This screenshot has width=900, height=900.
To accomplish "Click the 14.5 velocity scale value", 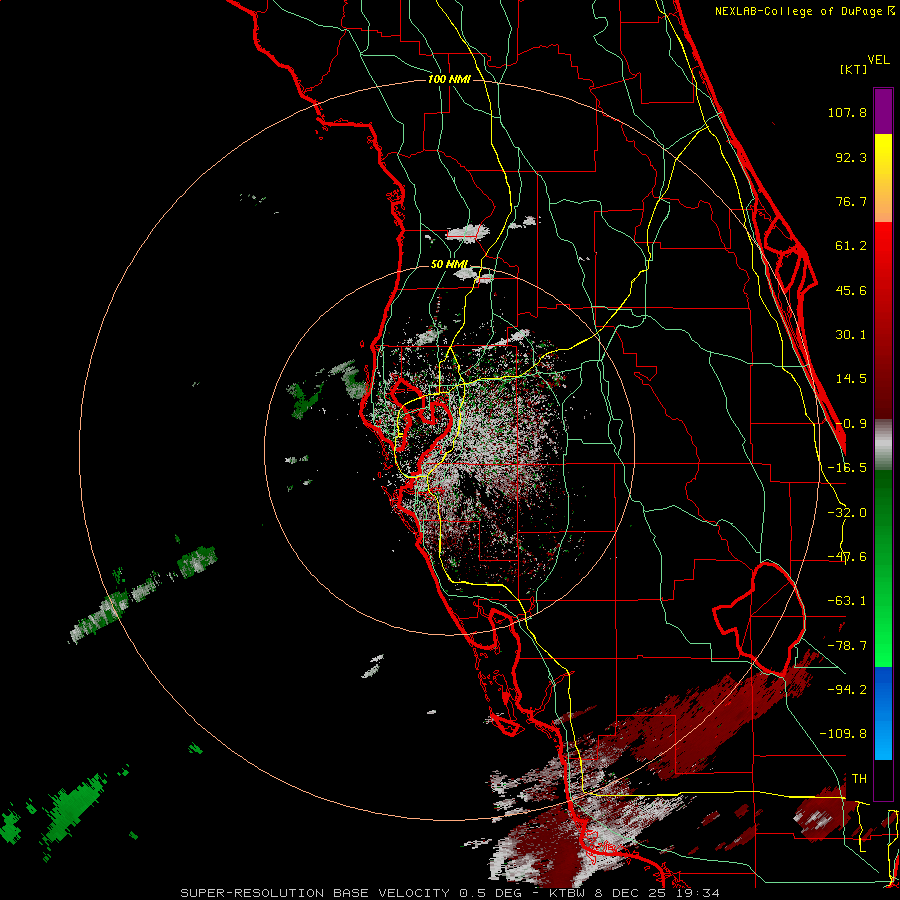I will pos(851,379).
